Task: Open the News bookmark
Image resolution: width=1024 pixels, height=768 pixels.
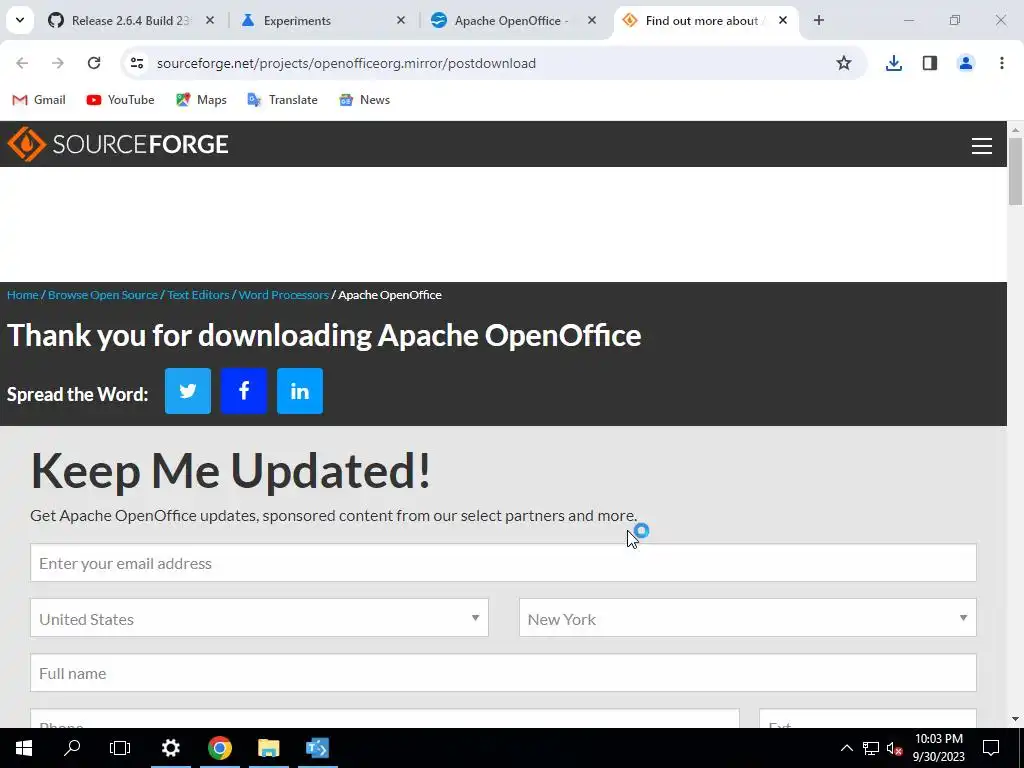Action: 364,100
